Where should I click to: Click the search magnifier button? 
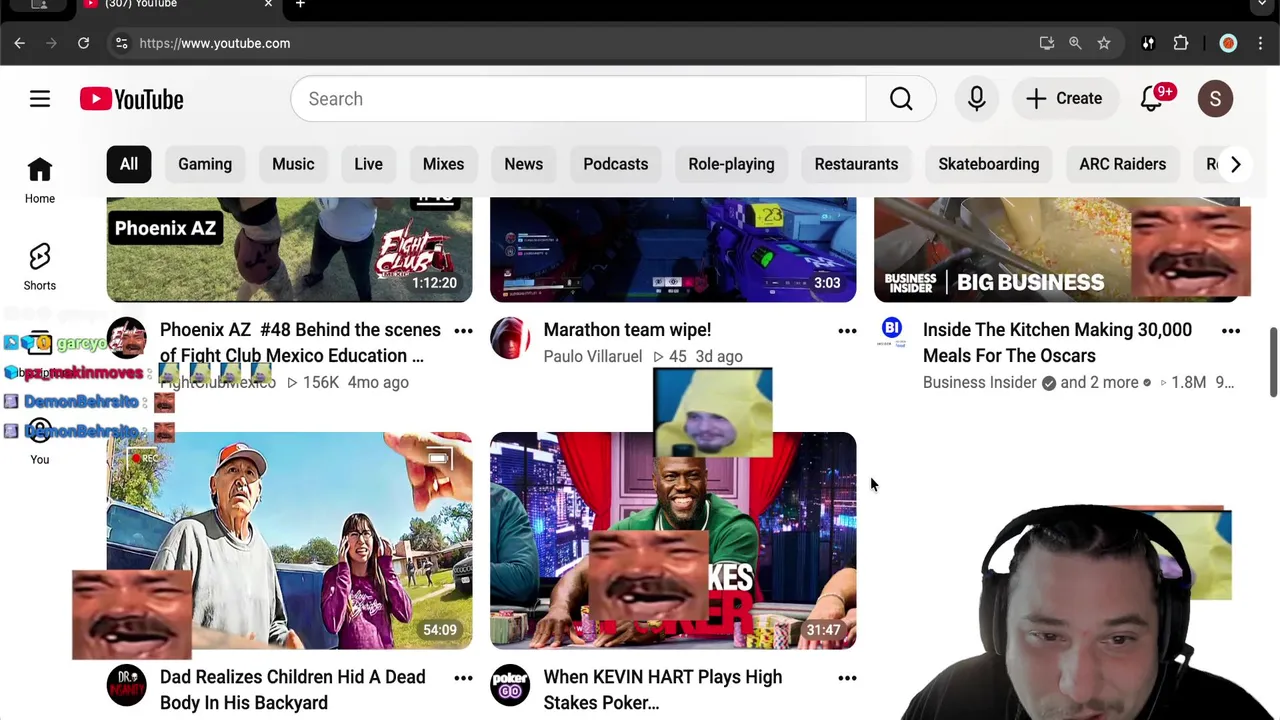[901, 99]
